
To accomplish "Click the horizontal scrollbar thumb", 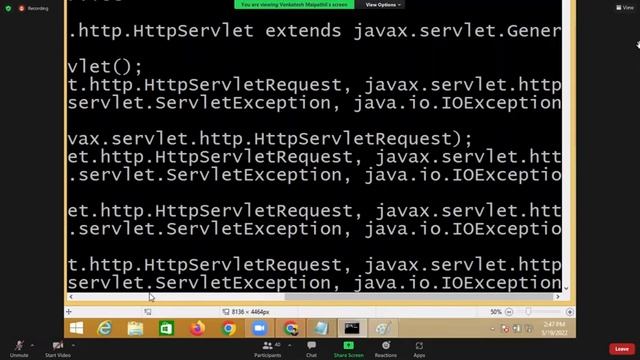I will [x=419, y=297].
